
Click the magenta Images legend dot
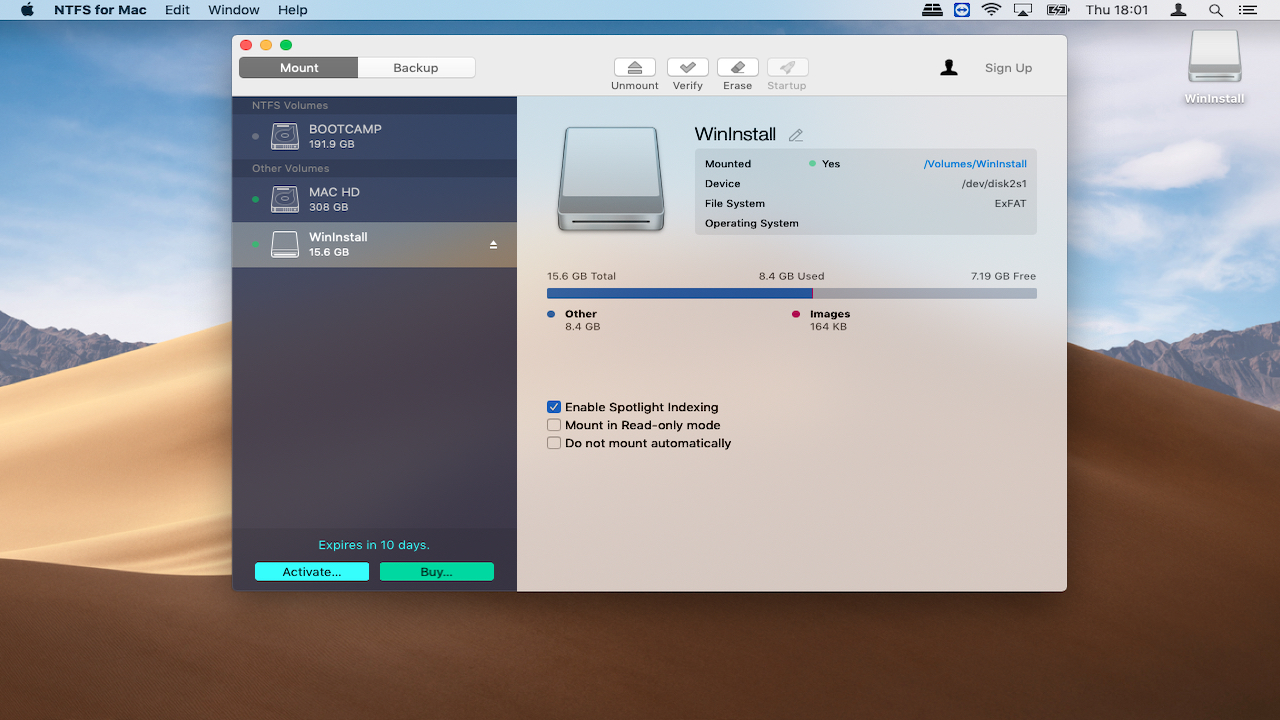(x=796, y=314)
